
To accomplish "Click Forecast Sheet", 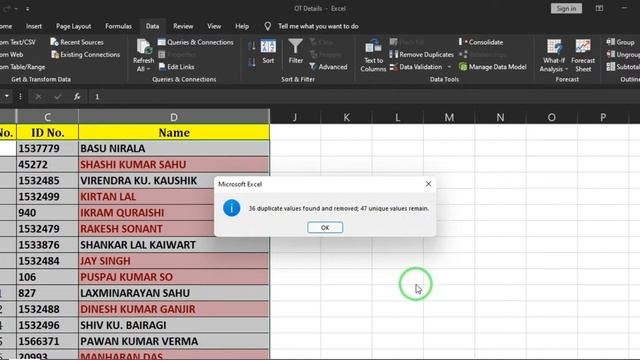I will tap(583, 56).
